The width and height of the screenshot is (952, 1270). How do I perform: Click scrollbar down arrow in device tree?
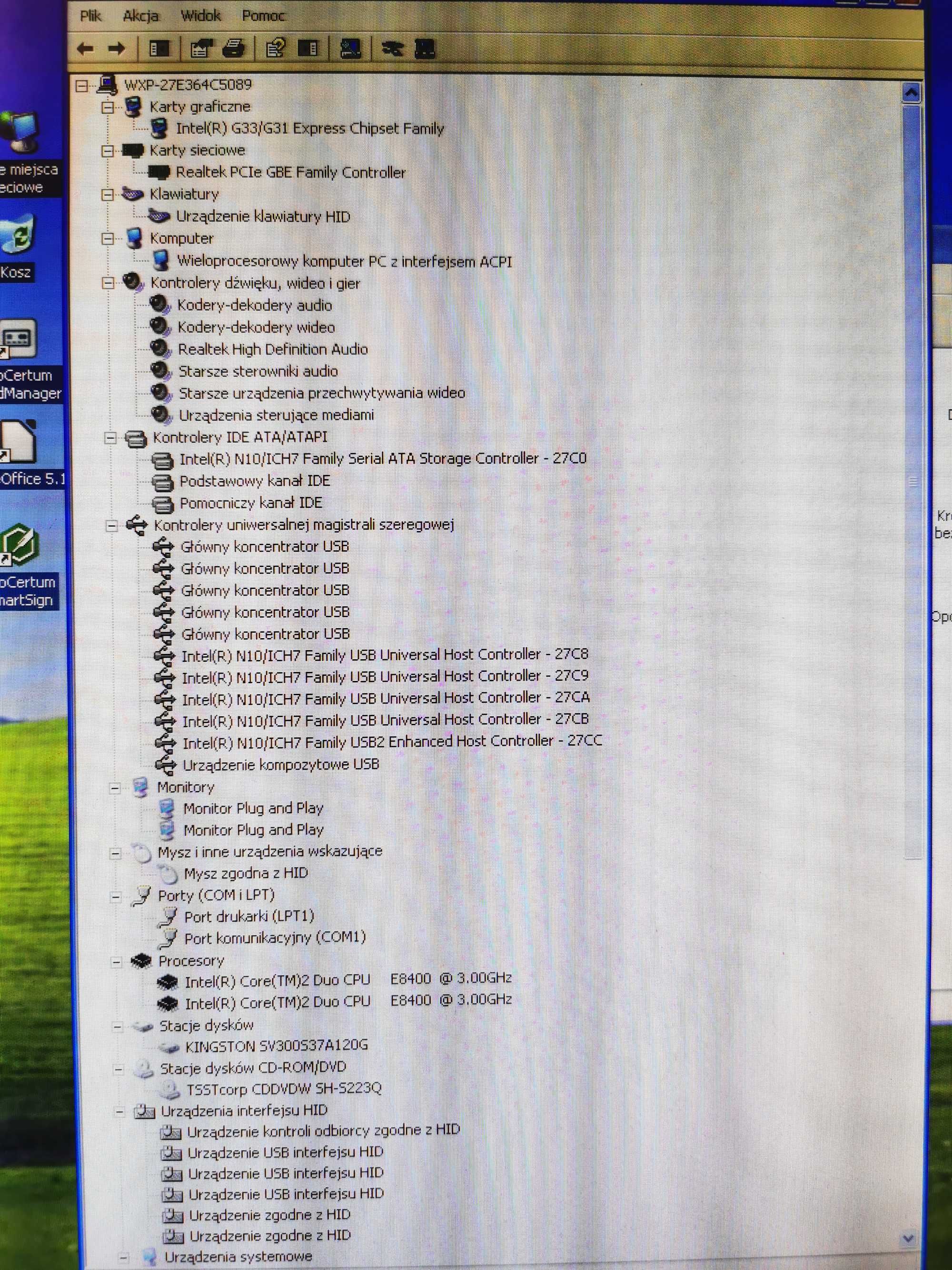click(x=908, y=1239)
